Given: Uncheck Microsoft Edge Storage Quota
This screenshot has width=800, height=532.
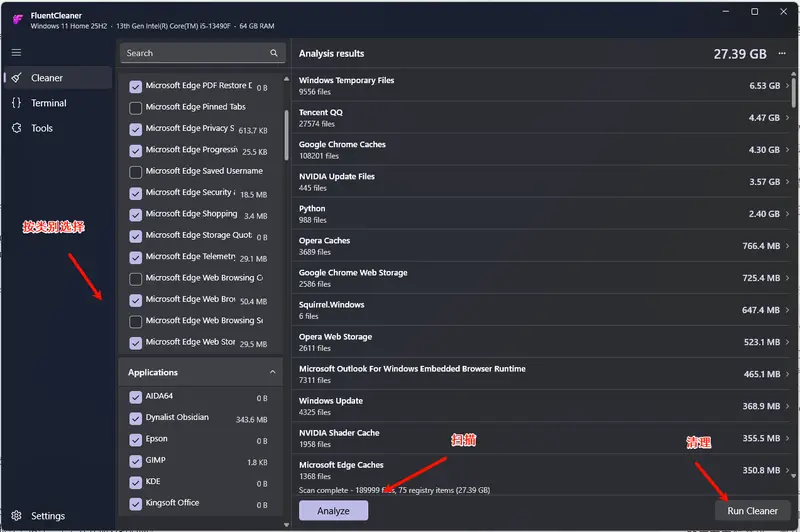Looking at the screenshot, I should 135,236.
